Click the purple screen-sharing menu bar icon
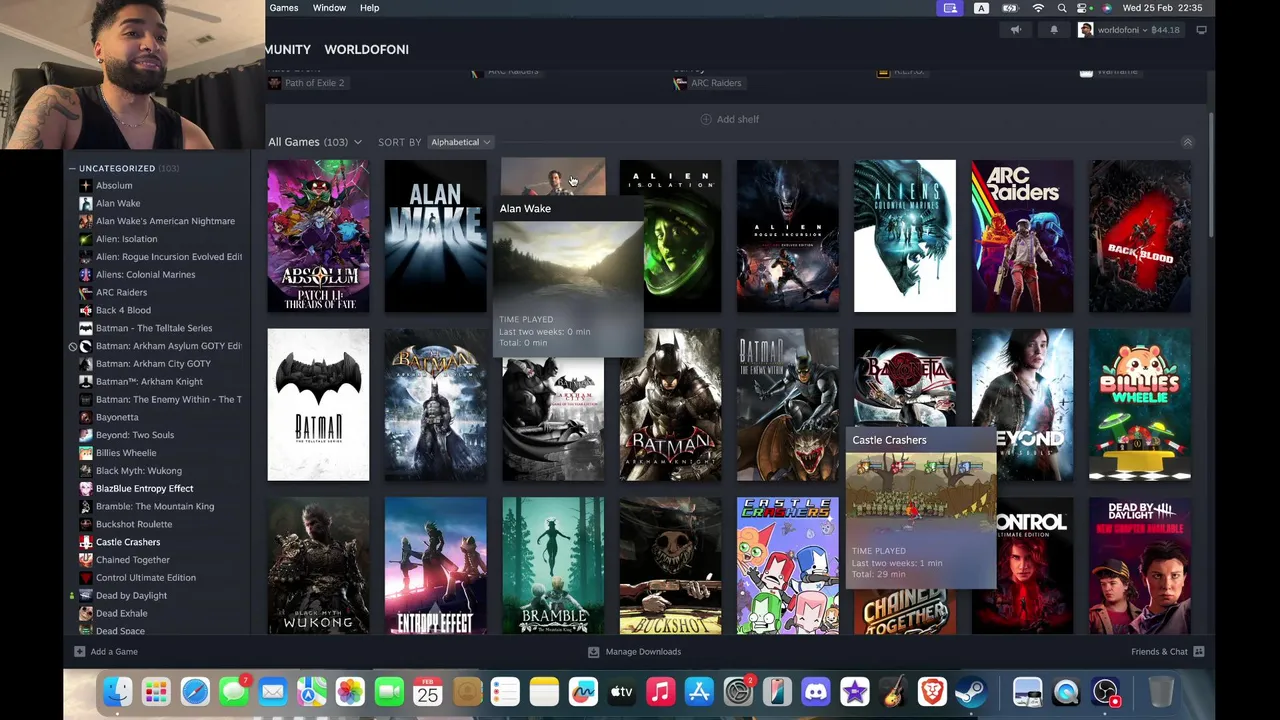 (950, 8)
